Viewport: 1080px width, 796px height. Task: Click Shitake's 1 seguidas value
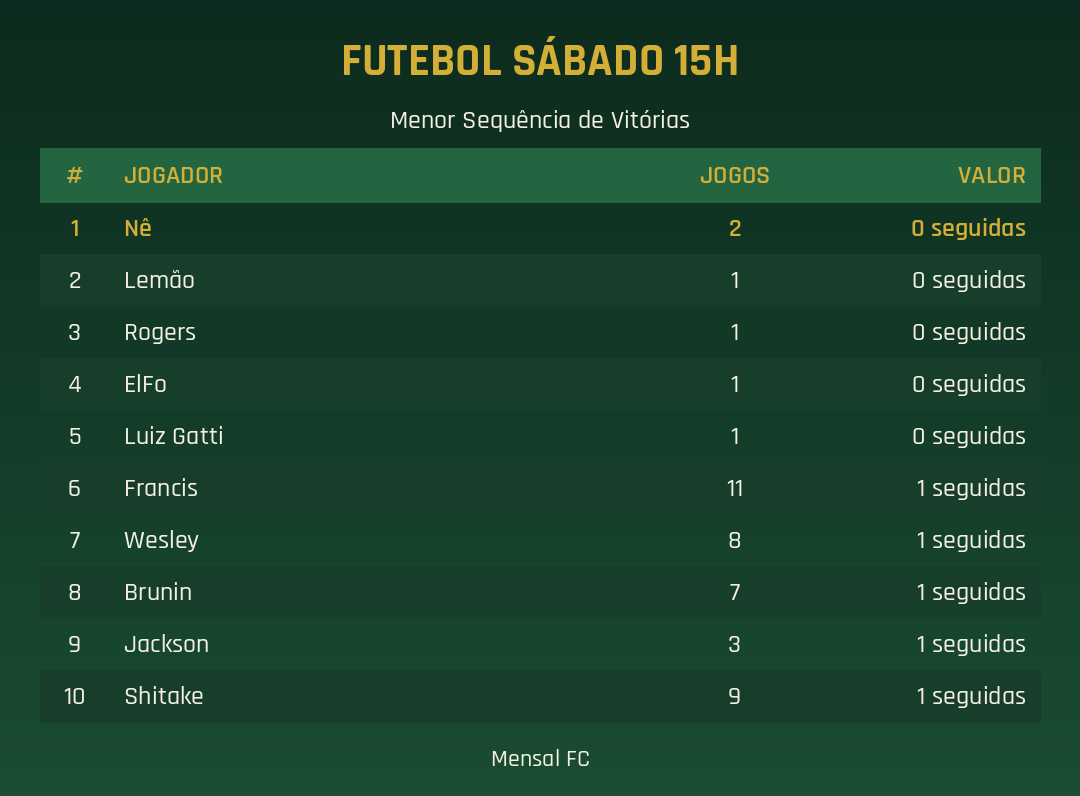point(970,697)
